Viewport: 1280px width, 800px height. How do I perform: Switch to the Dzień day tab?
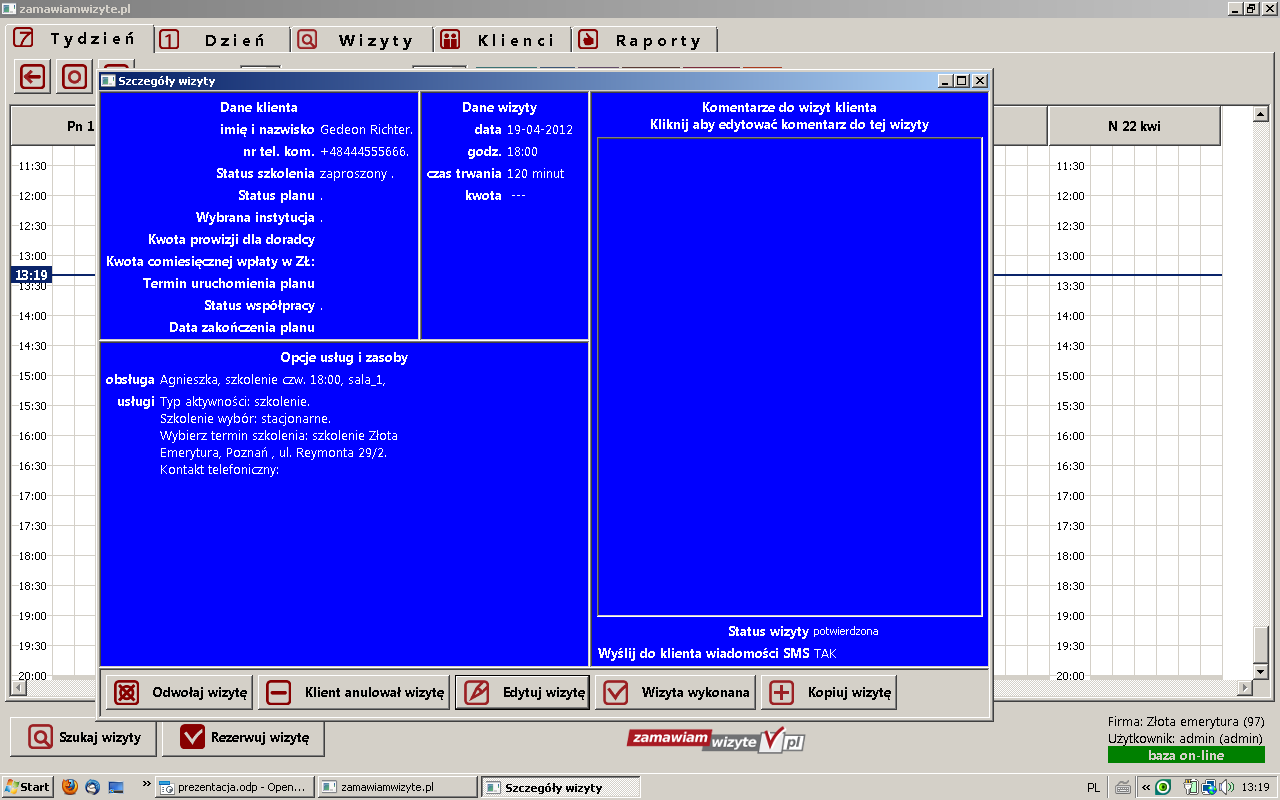(222, 40)
